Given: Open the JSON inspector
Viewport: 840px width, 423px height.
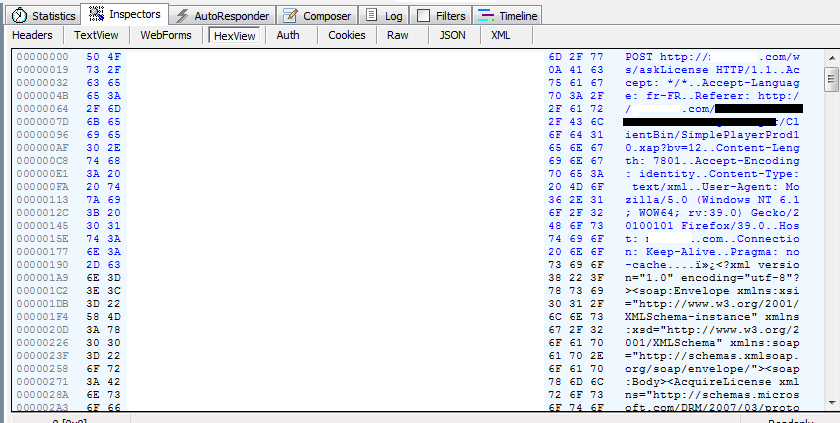Looking at the screenshot, I should [x=452, y=35].
